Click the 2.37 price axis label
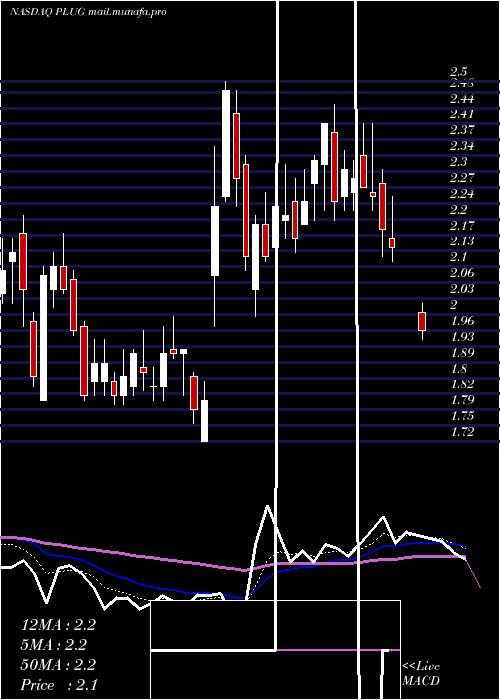This screenshot has width=500, height=700. pyautogui.click(x=462, y=130)
